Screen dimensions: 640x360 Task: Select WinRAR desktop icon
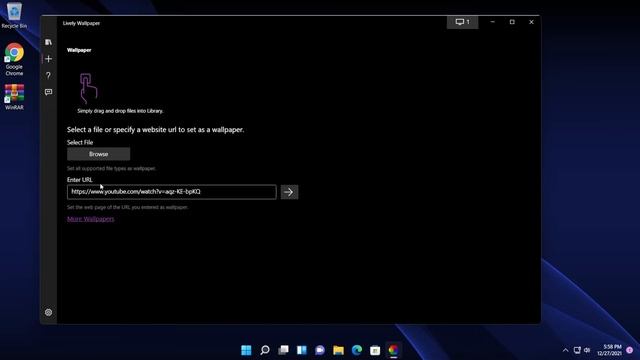click(x=14, y=97)
